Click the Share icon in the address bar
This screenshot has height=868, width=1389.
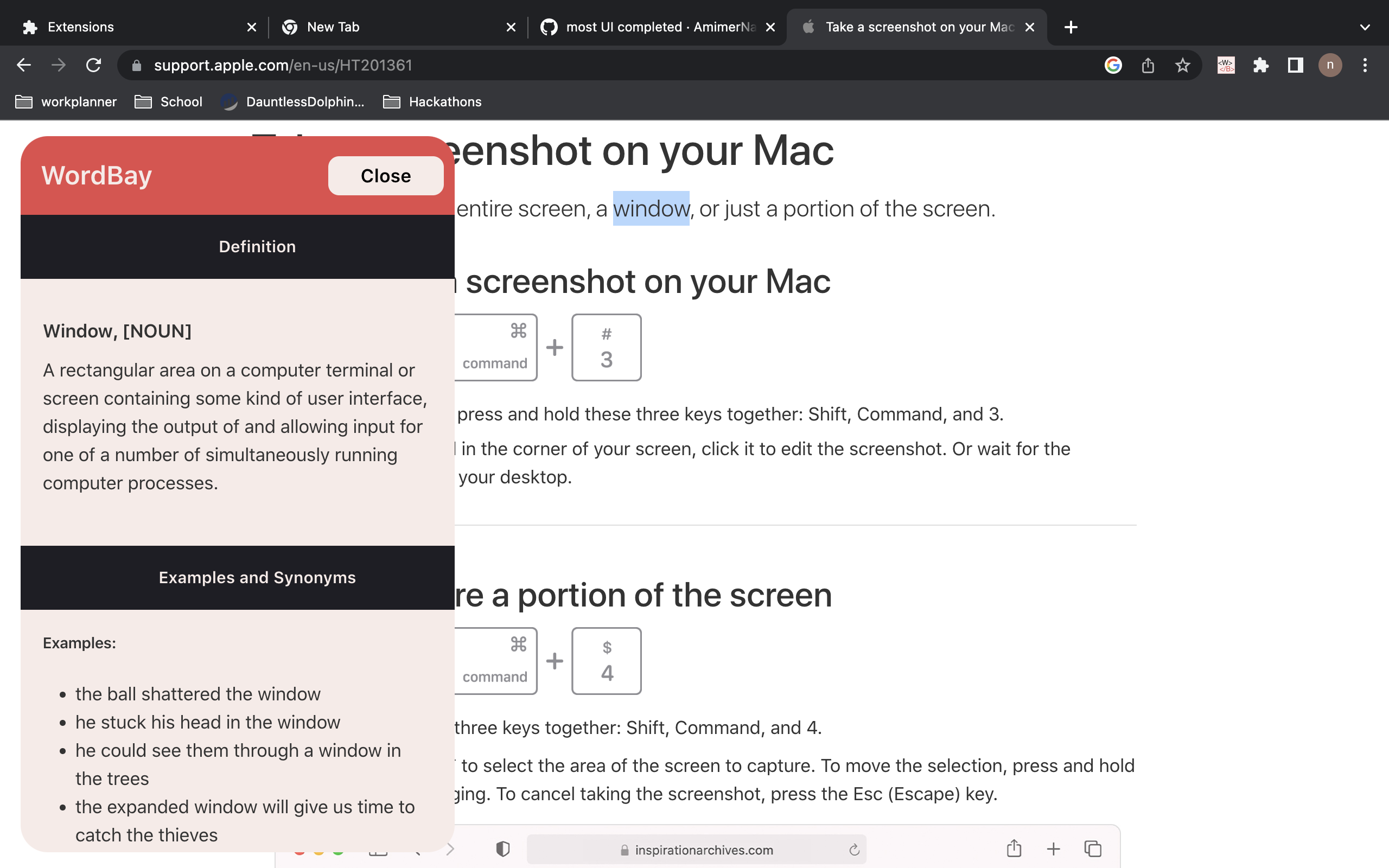coord(1148,66)
